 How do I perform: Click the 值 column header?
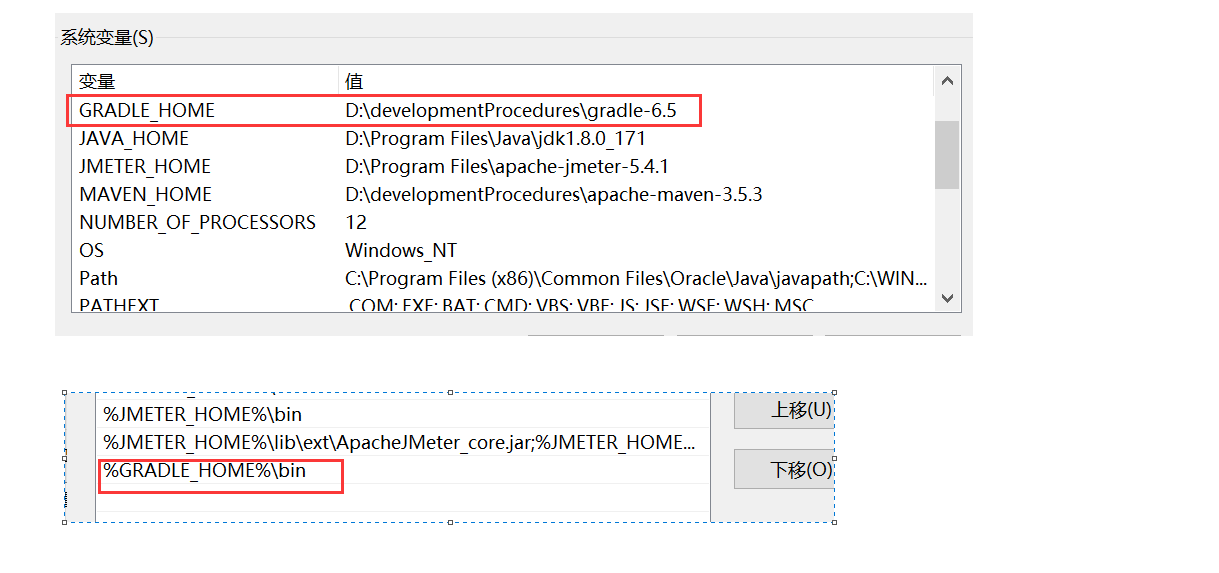(x=635, y=81)
